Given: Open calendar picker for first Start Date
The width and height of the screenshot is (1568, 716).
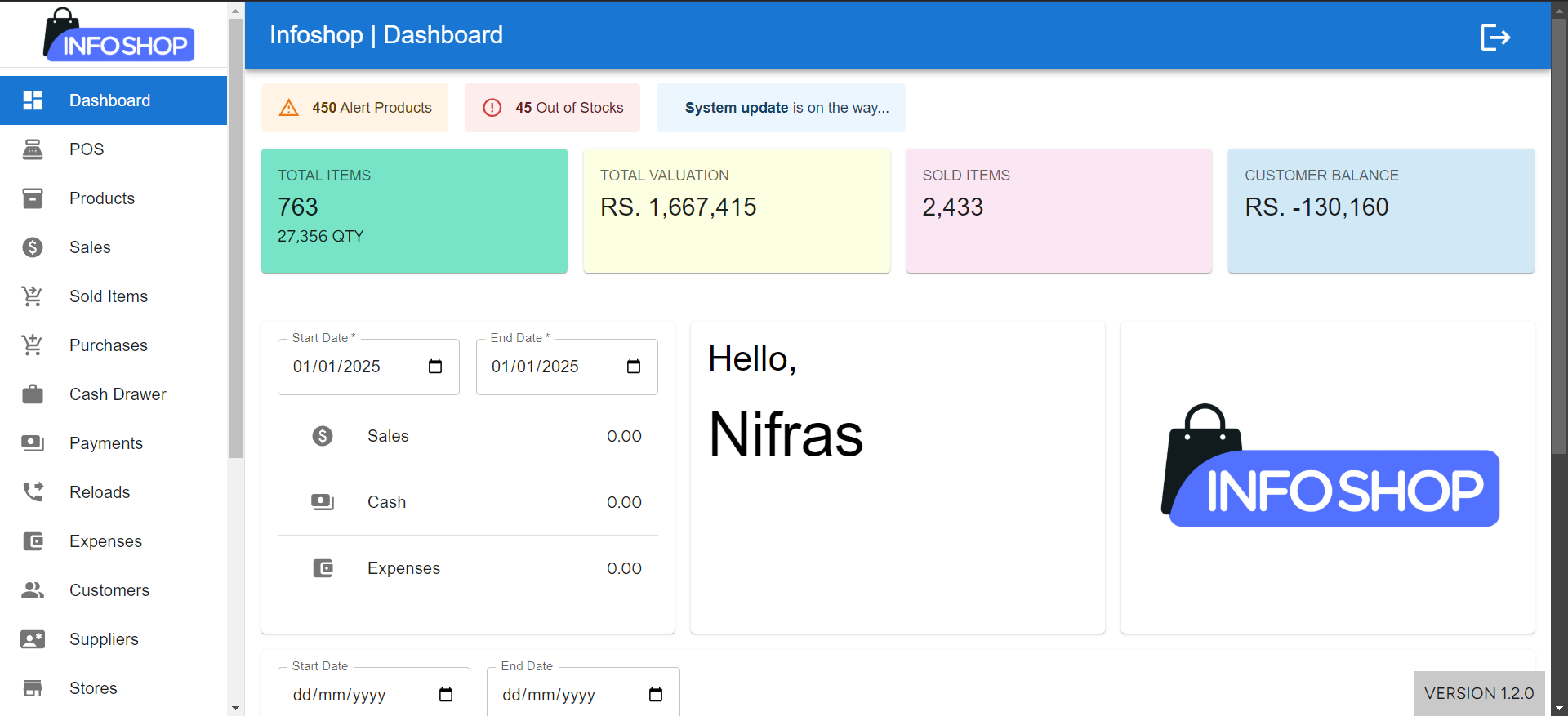Looking at the screenshot, I should point(435,367).
